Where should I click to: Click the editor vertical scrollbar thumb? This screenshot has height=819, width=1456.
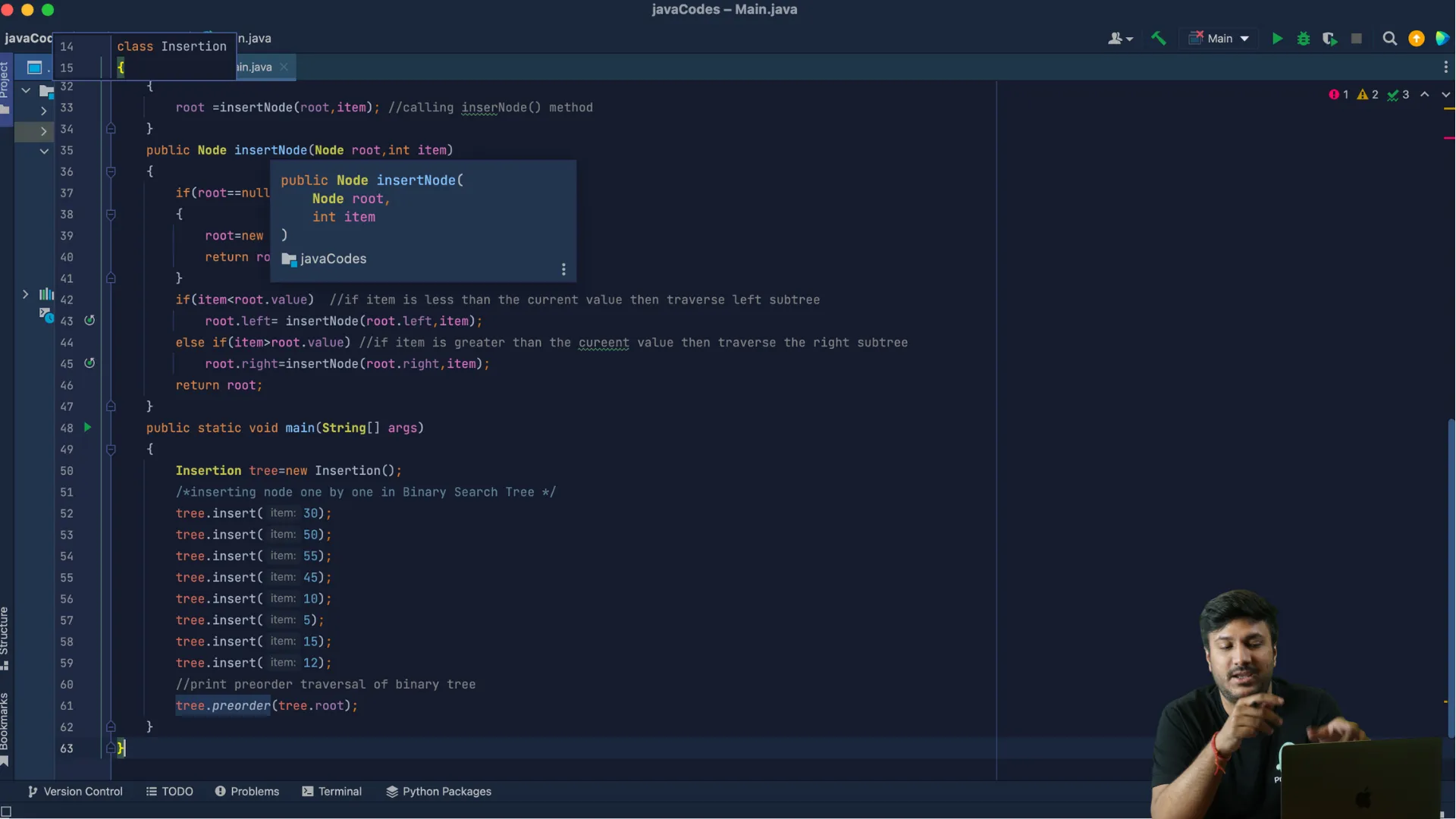point(1450,576)
